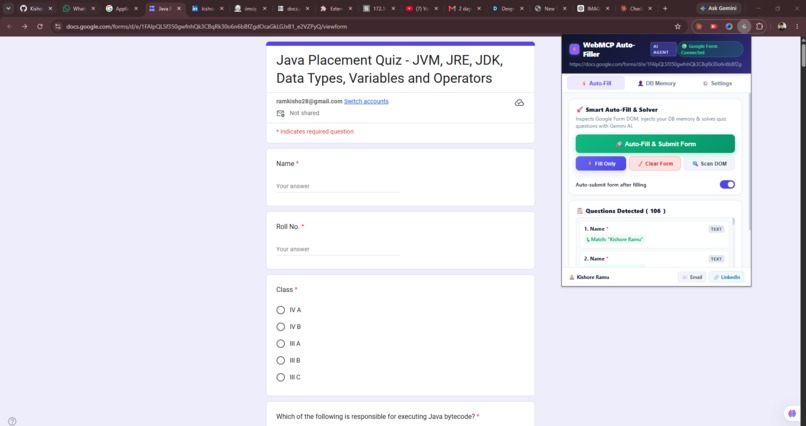The width and height of the screenshot is (806, 426).
Task: Select detected question 2. Name
Action: pos(654,260)
